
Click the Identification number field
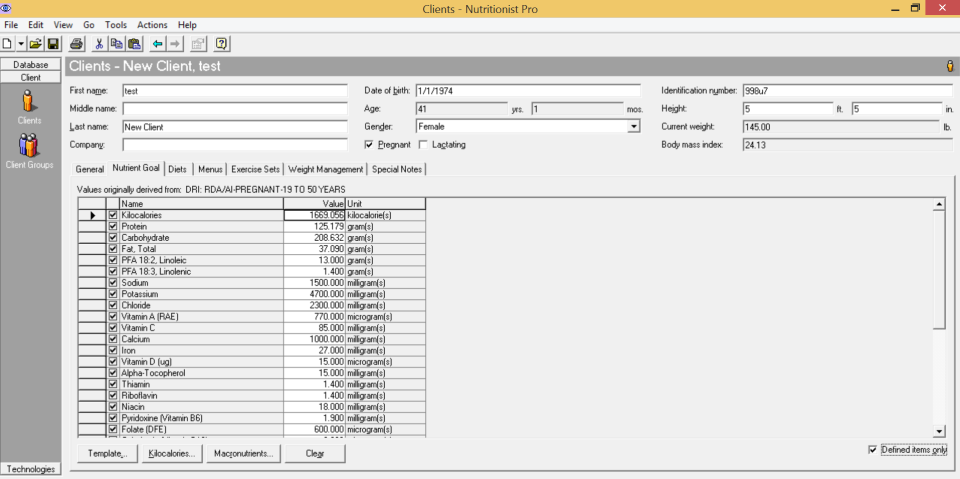click(847, 91)
